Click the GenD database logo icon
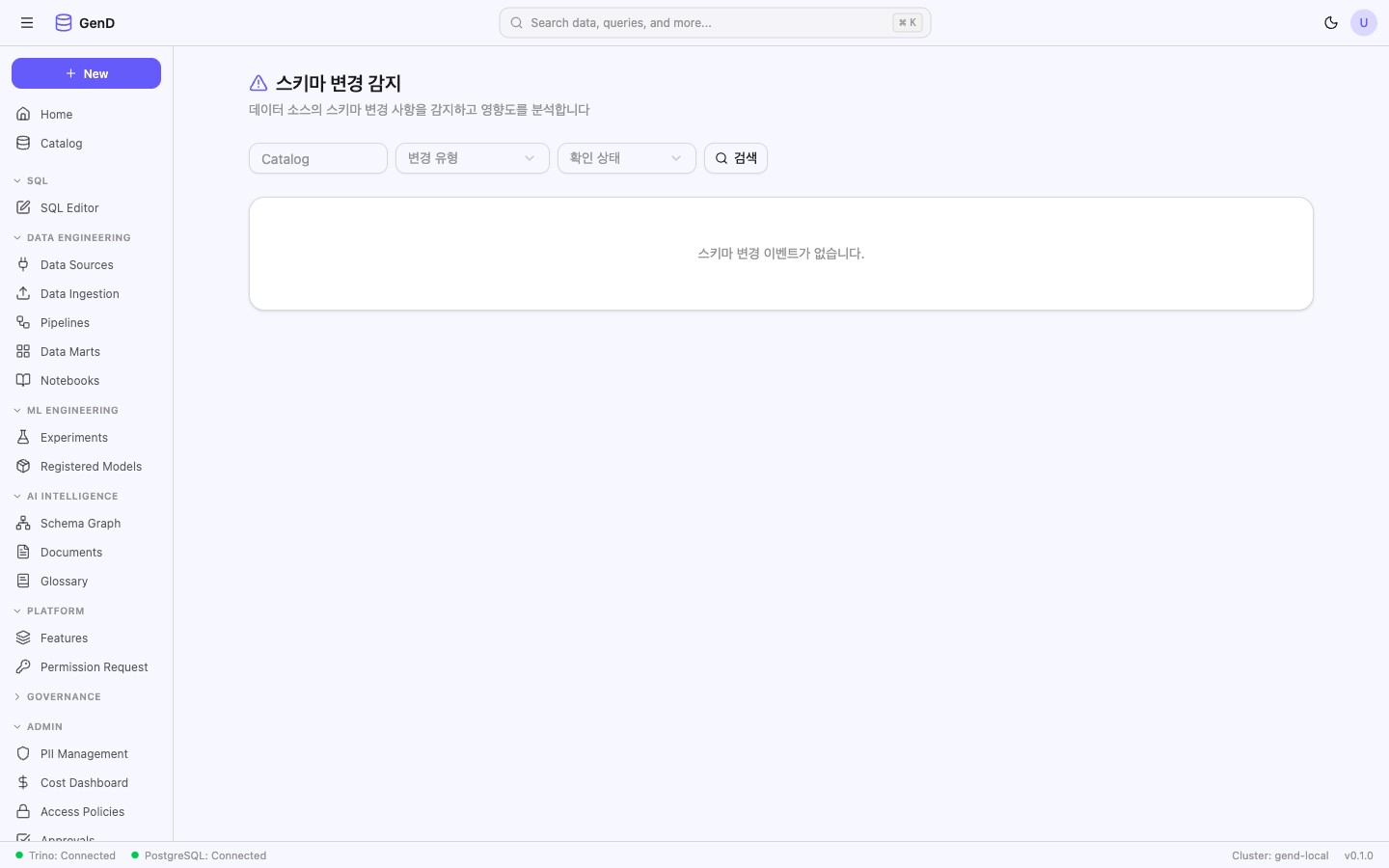The height and width of the screenshot is (868, 1389). tap(64, 23)
